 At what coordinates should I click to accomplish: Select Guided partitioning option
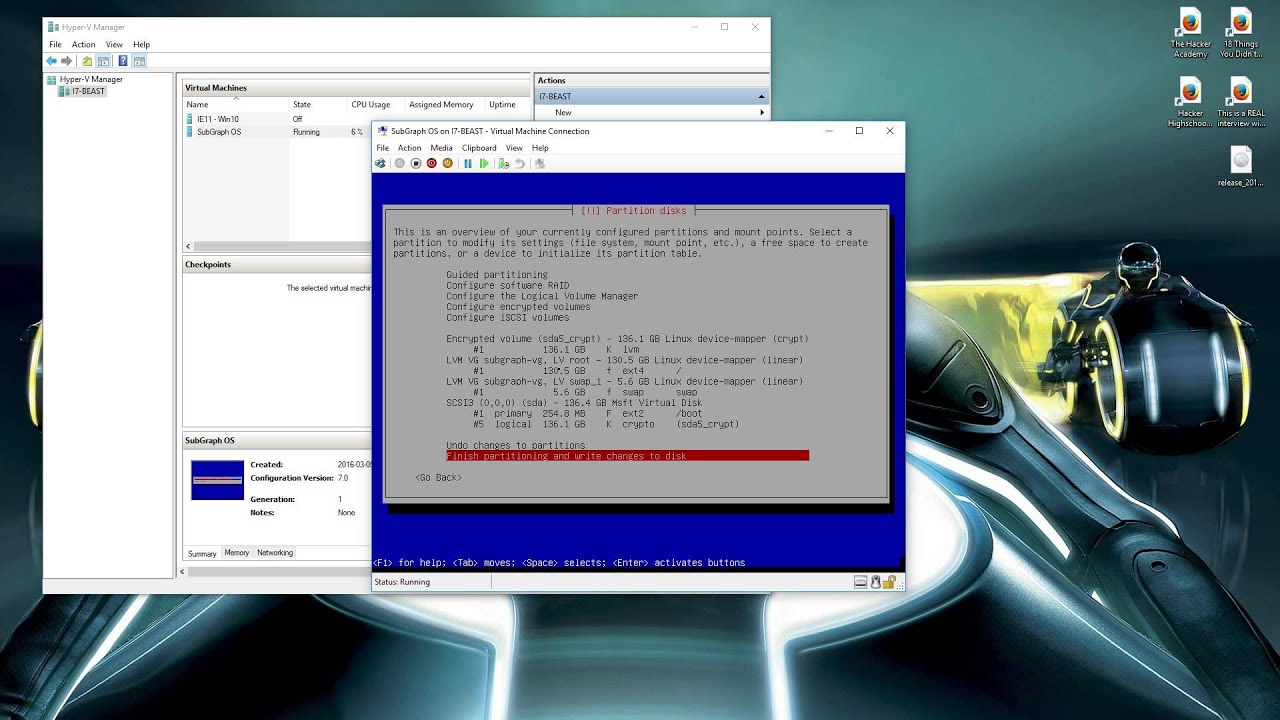coord(497,275)
